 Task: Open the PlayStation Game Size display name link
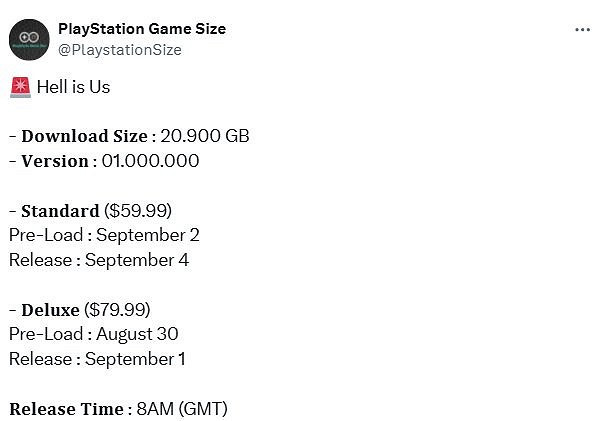[x=142, y=29]
